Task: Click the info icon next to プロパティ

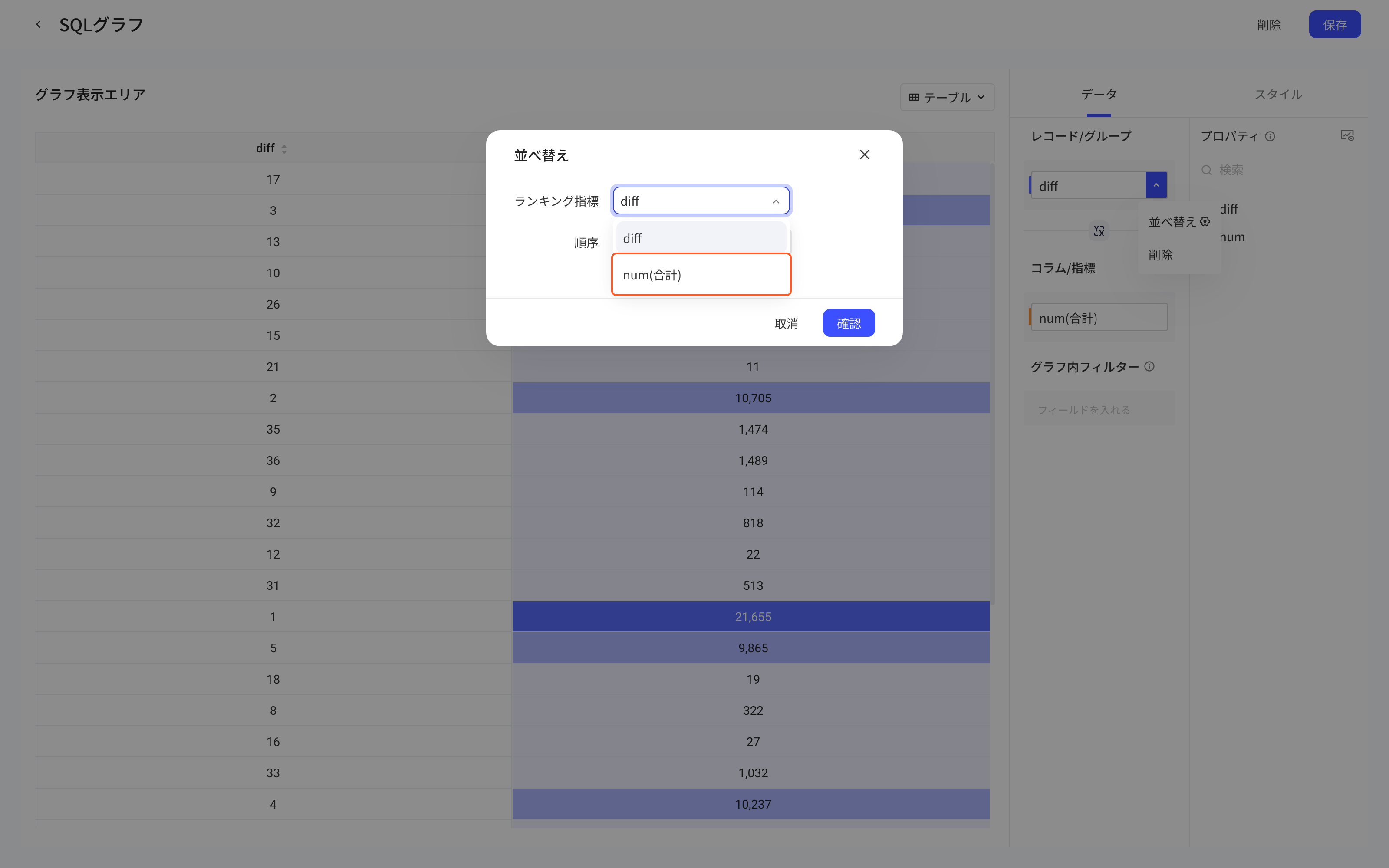Action: 1270,137
